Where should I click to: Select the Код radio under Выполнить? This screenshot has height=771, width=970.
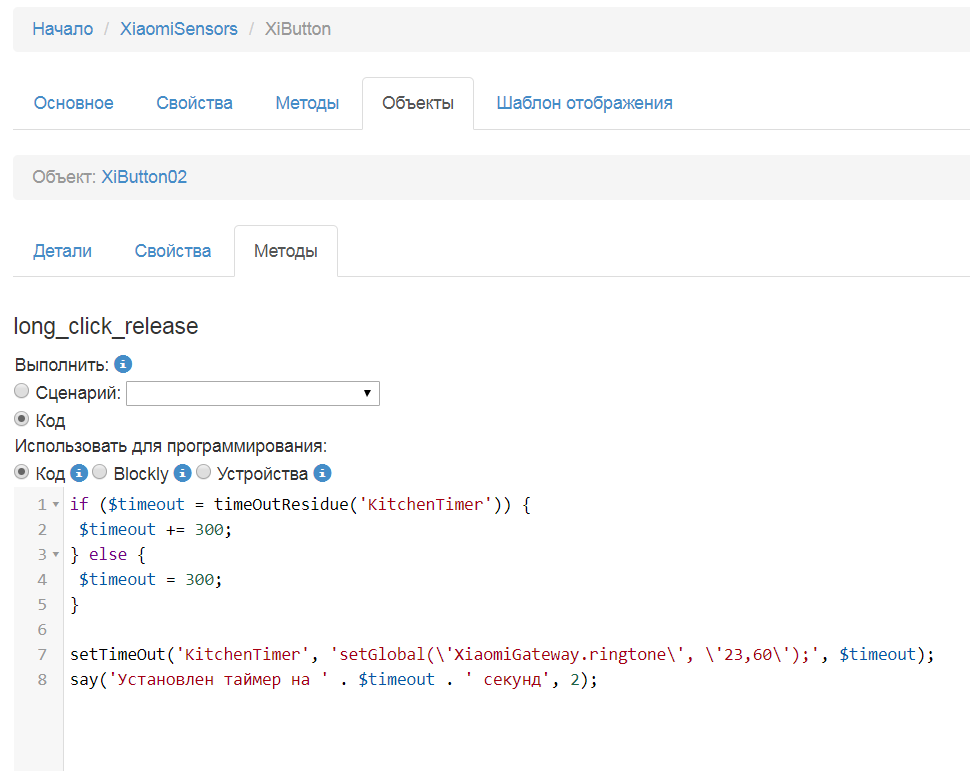(x=22, y=419)
